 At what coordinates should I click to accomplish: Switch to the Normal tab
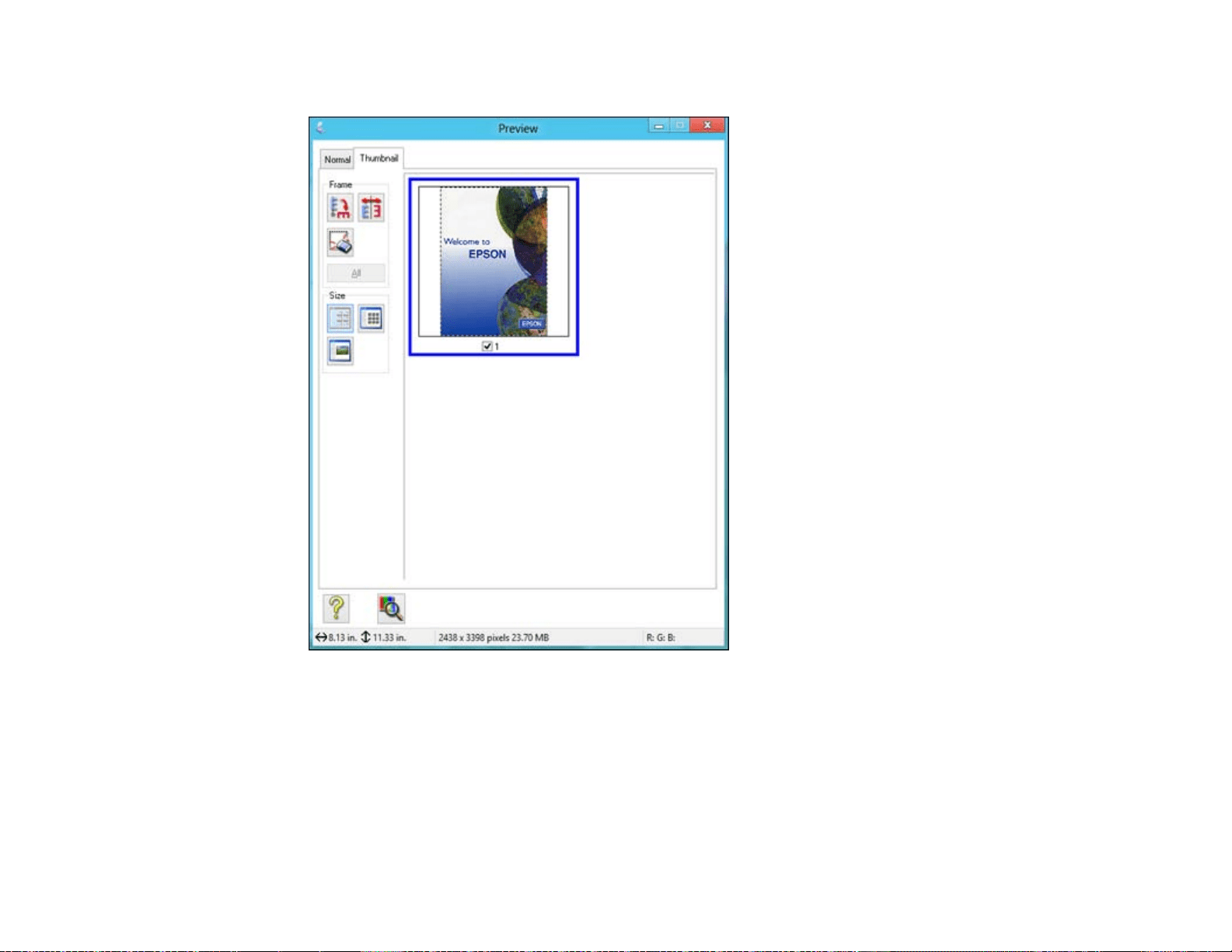pos(337,159)
